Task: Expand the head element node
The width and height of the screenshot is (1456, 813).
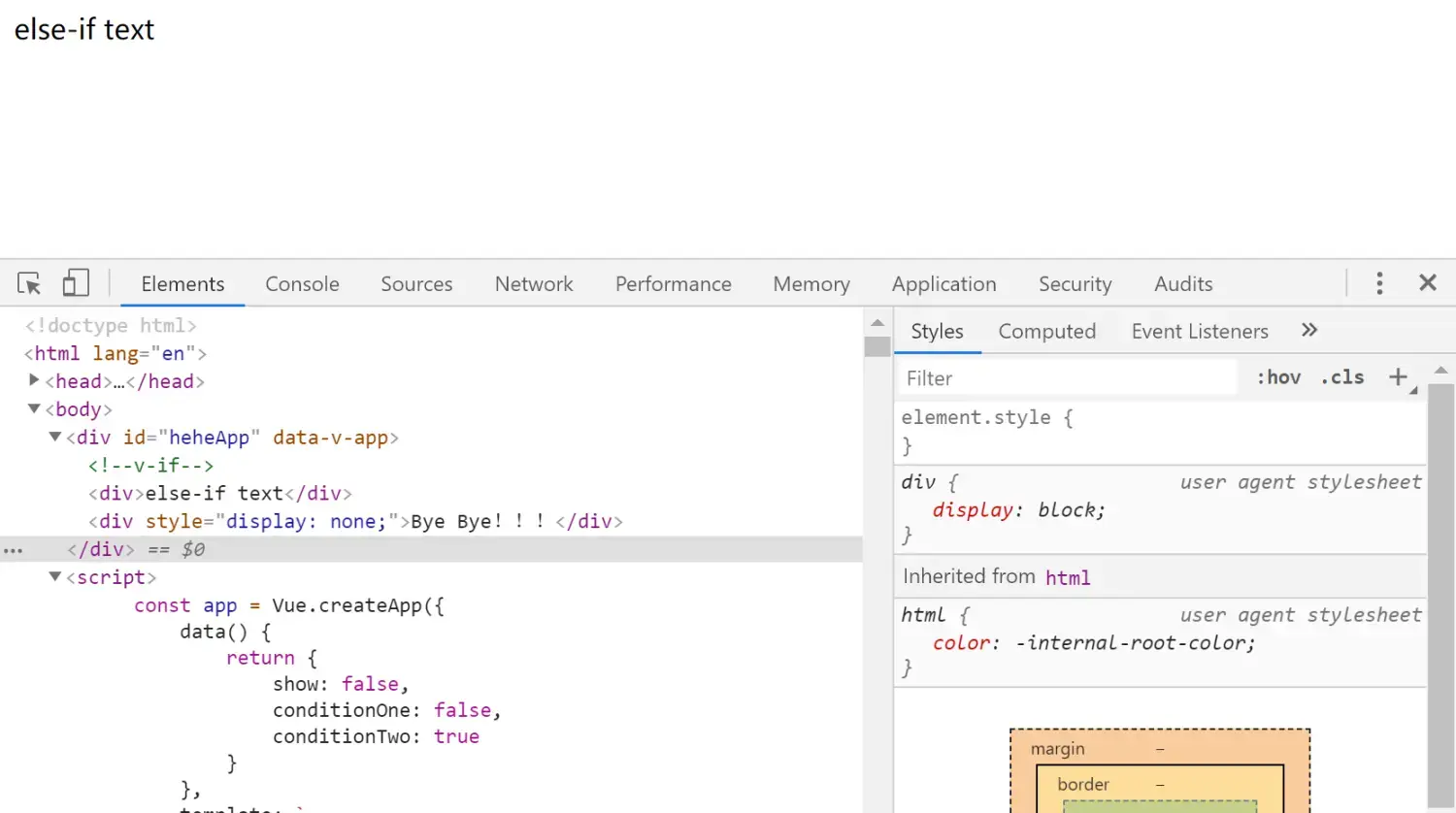Action: click(34, 380)
